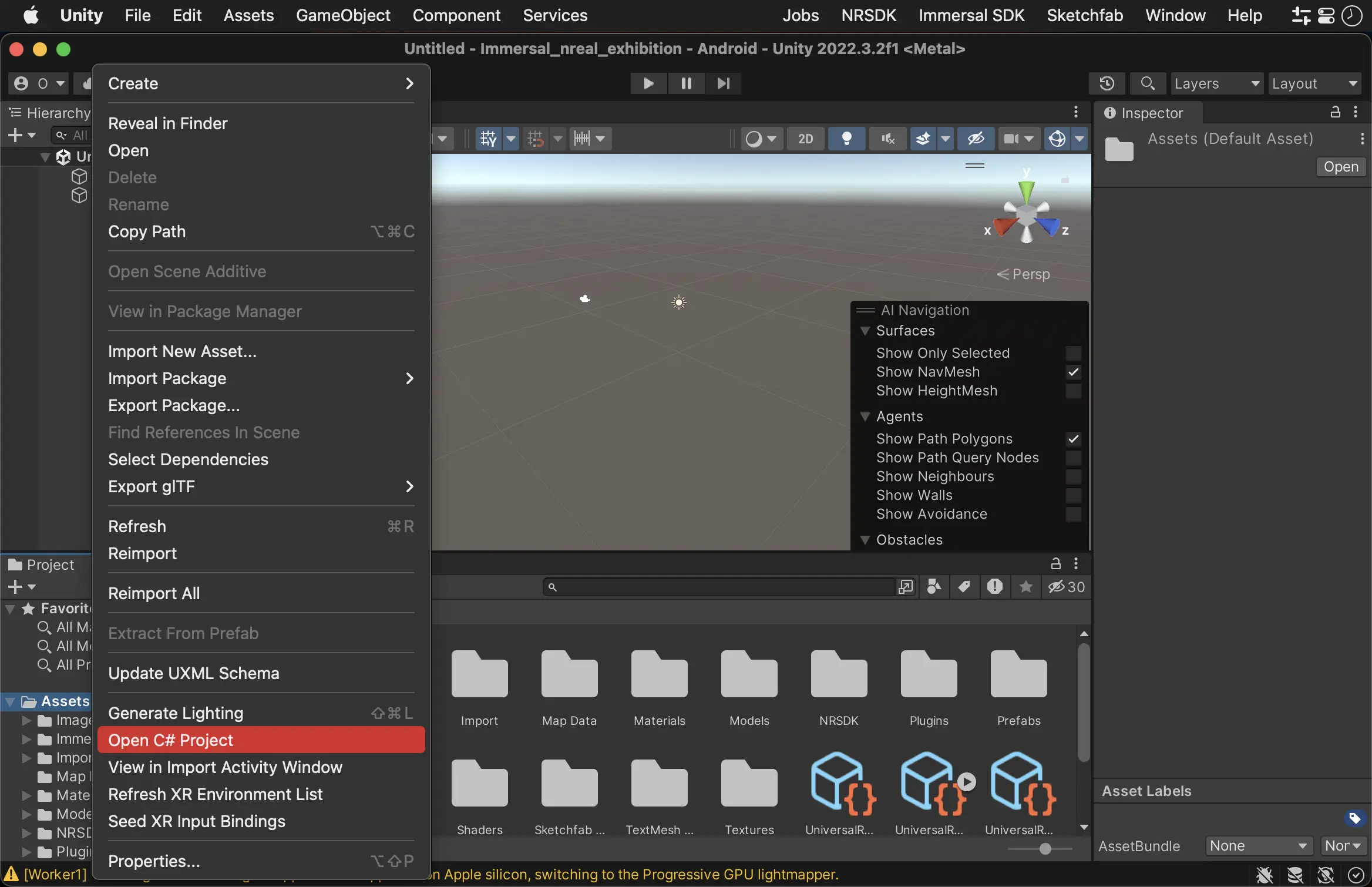The image size is (1372, 887).
Task: Open the global search magnifier icon
Action: tap(1147, 83)
